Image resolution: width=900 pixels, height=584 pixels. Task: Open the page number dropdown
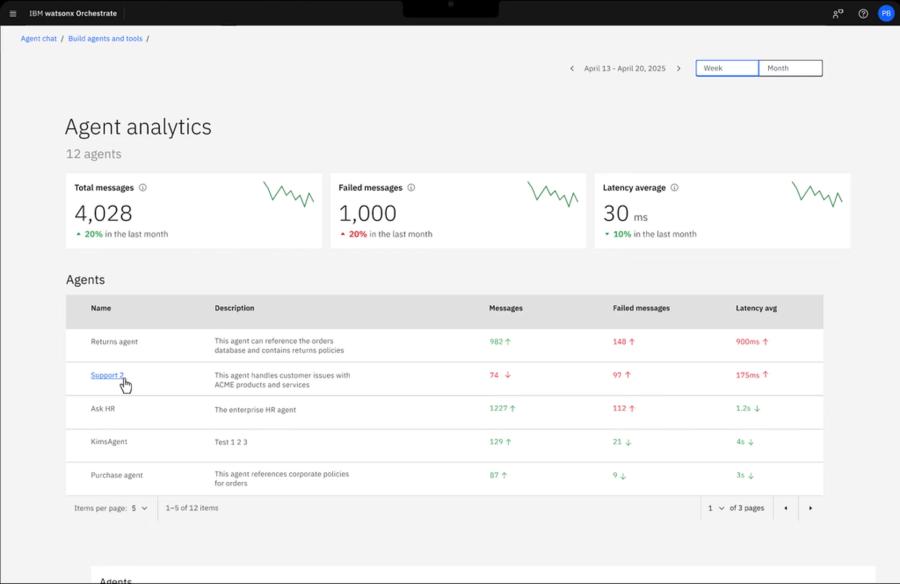(x=716, y=508)
